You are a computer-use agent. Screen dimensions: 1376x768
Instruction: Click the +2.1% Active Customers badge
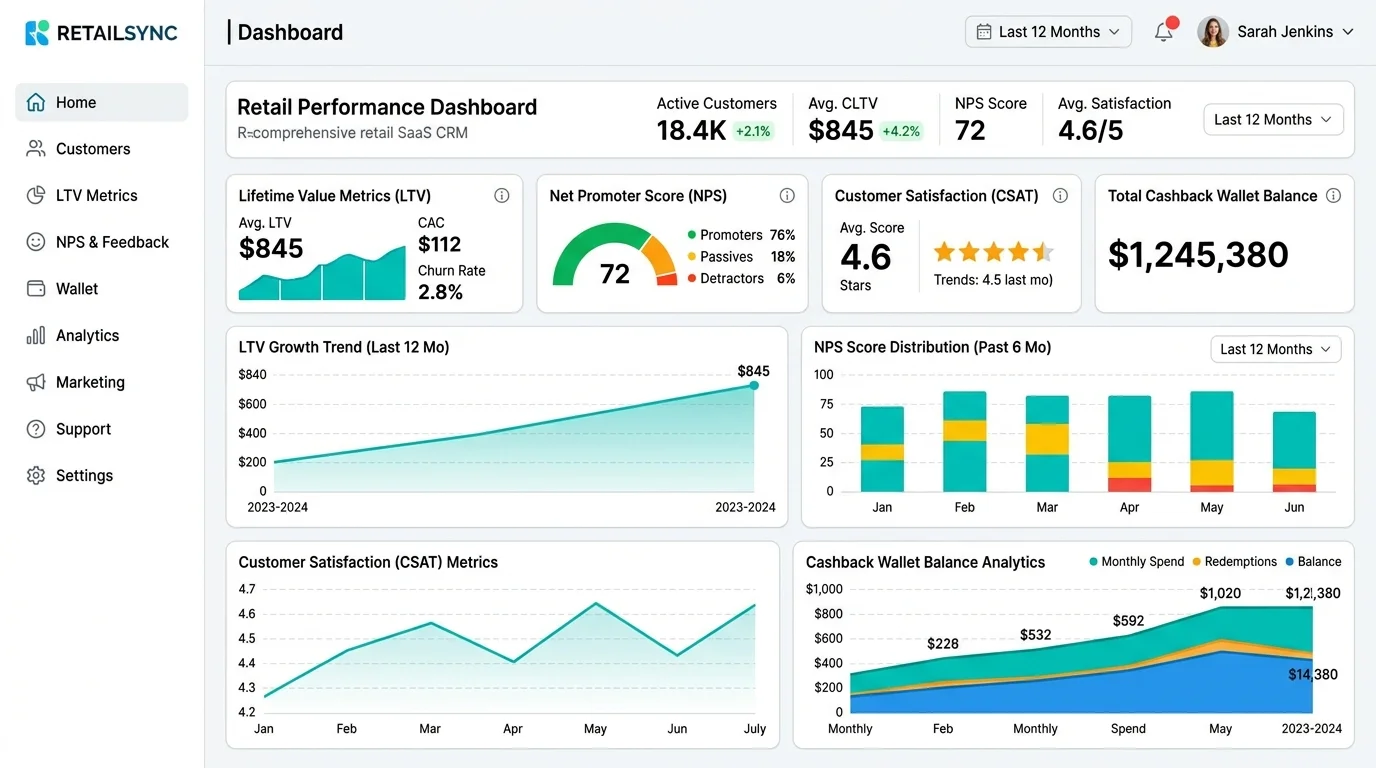pos(753,131)
